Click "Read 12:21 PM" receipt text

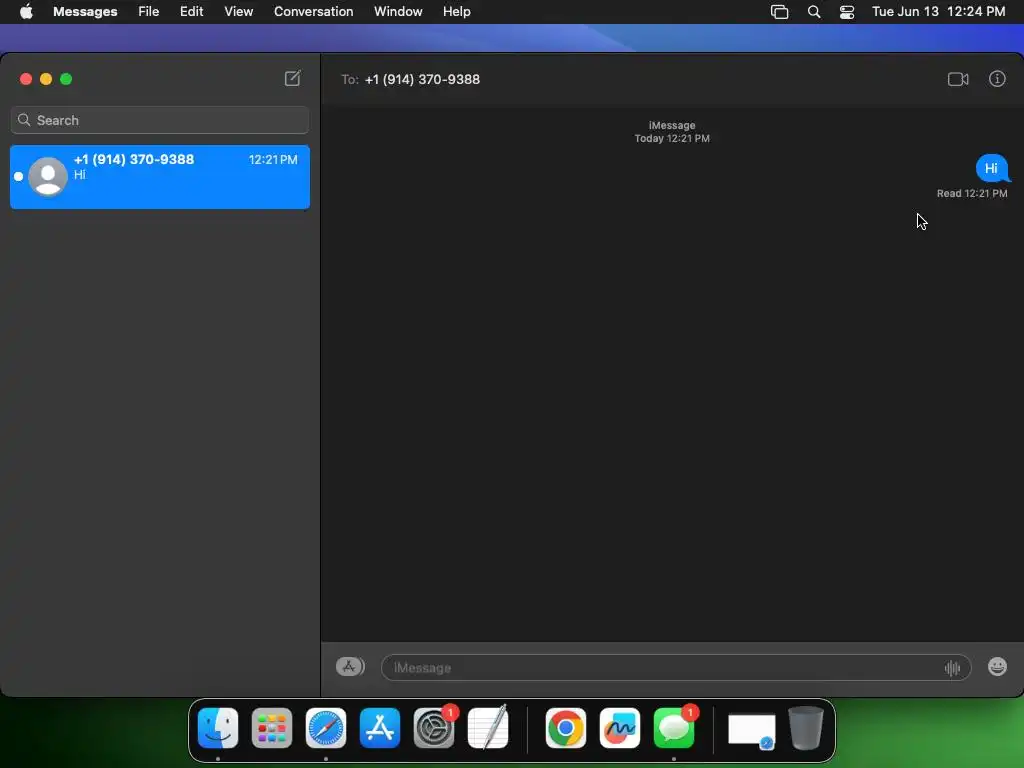[972, 193]
